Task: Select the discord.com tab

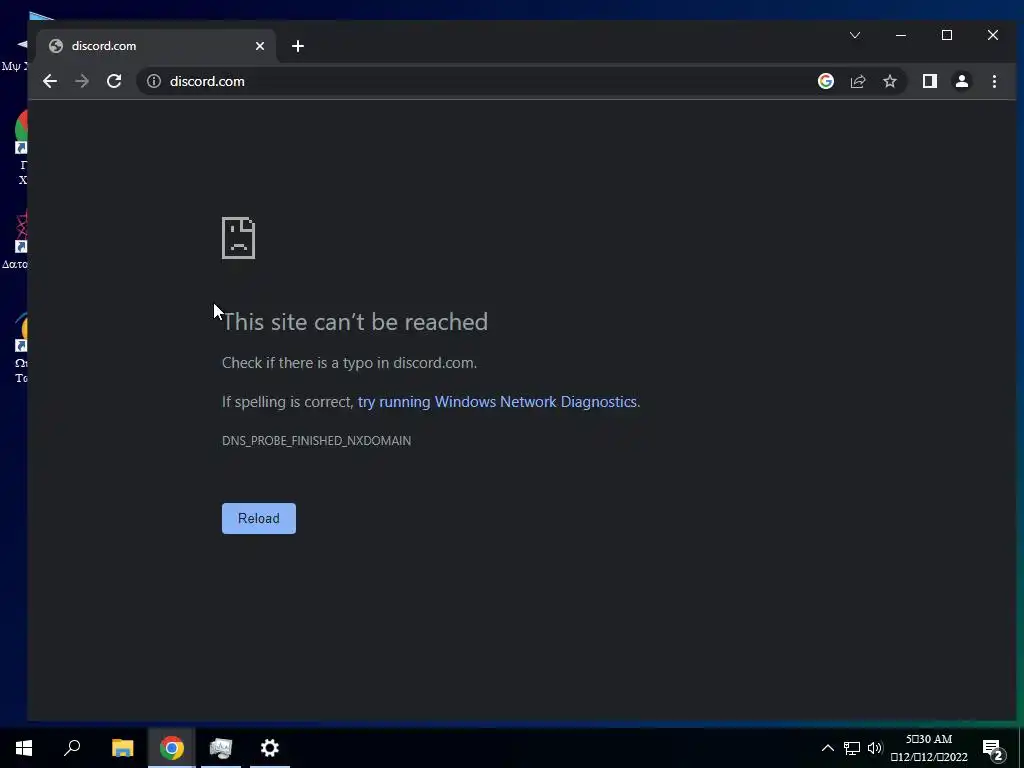Action: pyautogui.click(x=157, y=46)
